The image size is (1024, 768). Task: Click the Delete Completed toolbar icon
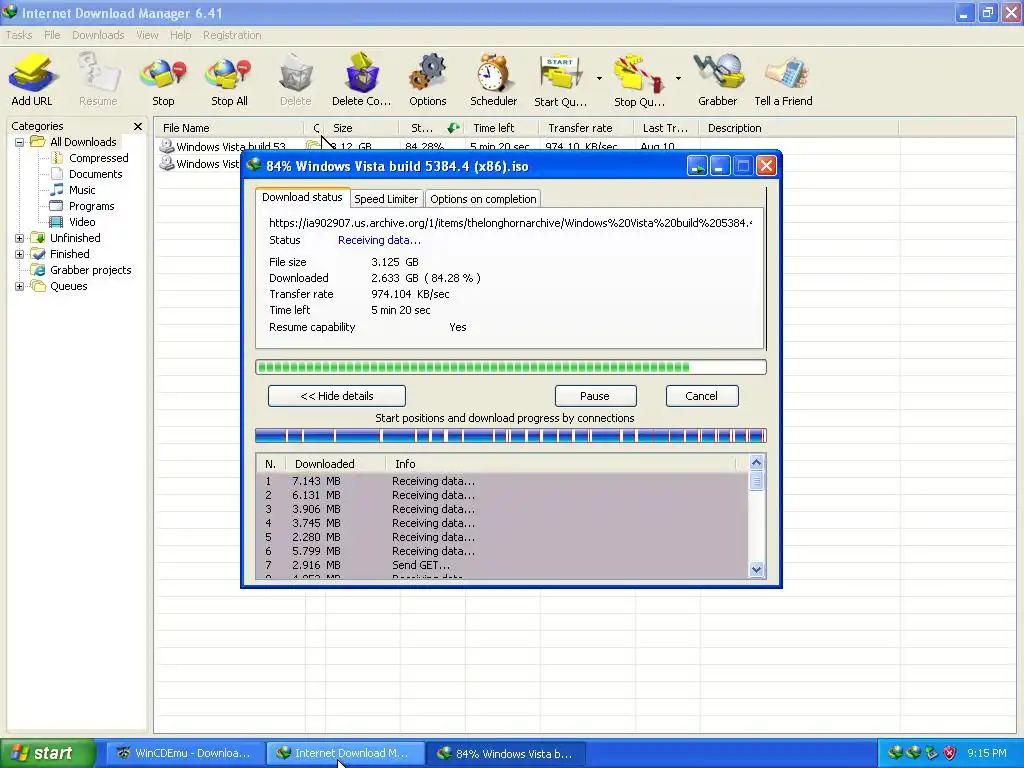pos(361,80)
